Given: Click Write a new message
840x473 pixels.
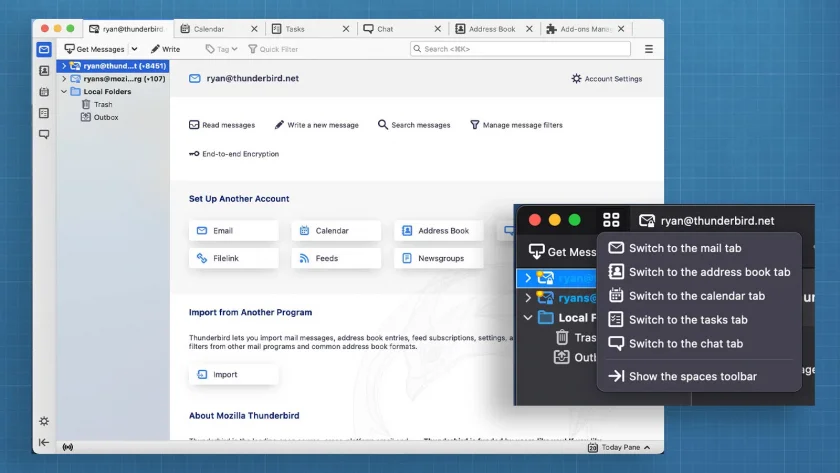Looking at the screenshot, I should pyautogui.click(x=317, y=125).
